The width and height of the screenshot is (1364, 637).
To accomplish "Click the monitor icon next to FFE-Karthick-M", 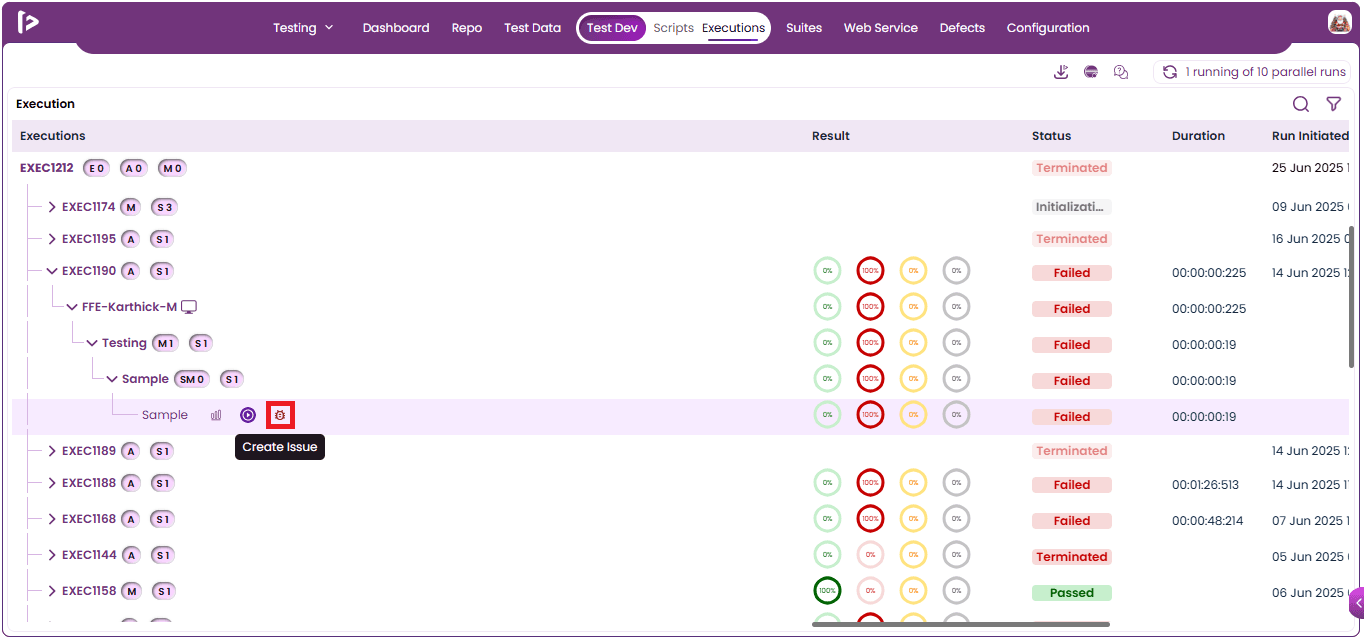I will point(189,307).
